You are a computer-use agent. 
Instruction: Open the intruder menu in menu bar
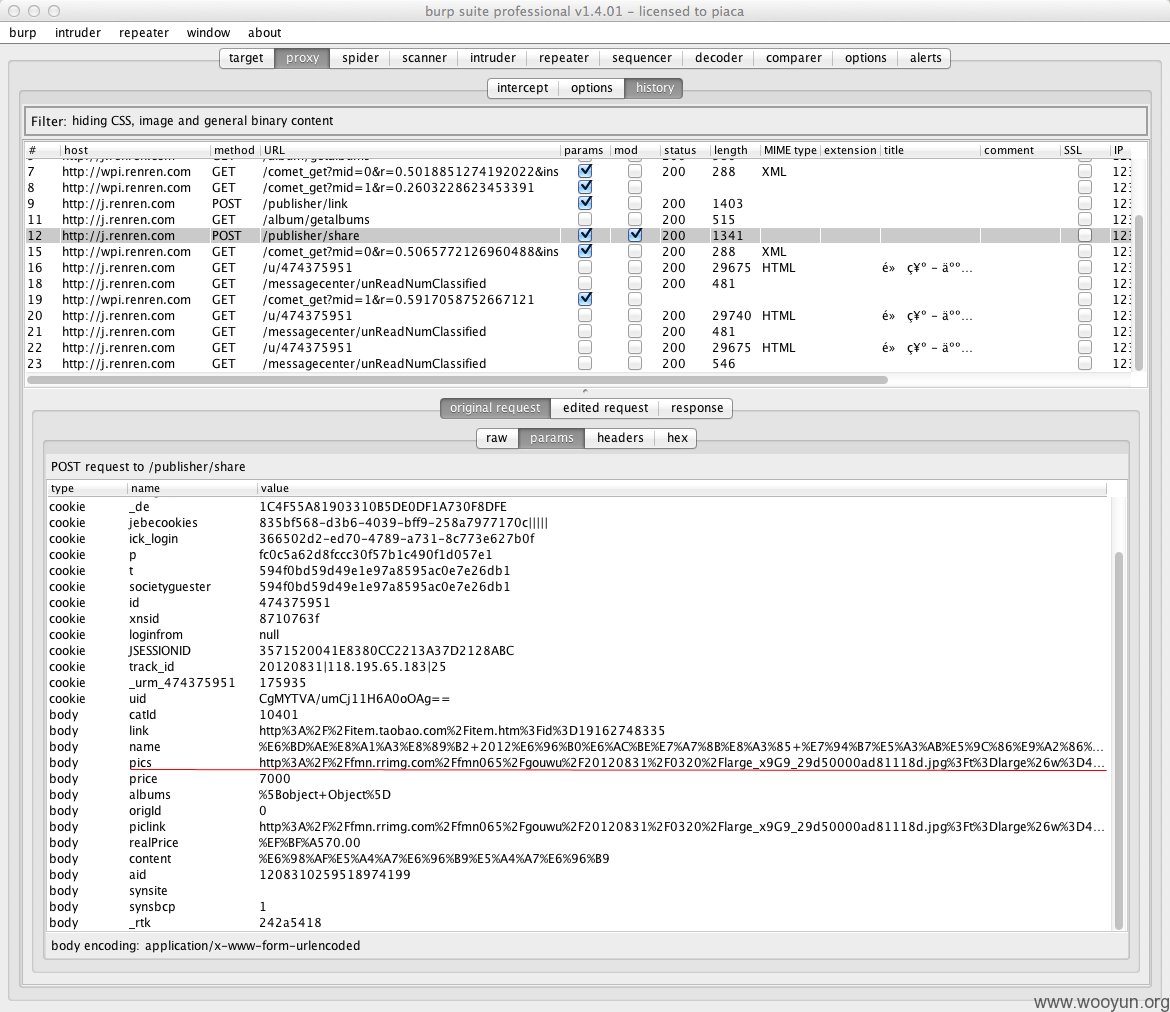tap(78, 33)
